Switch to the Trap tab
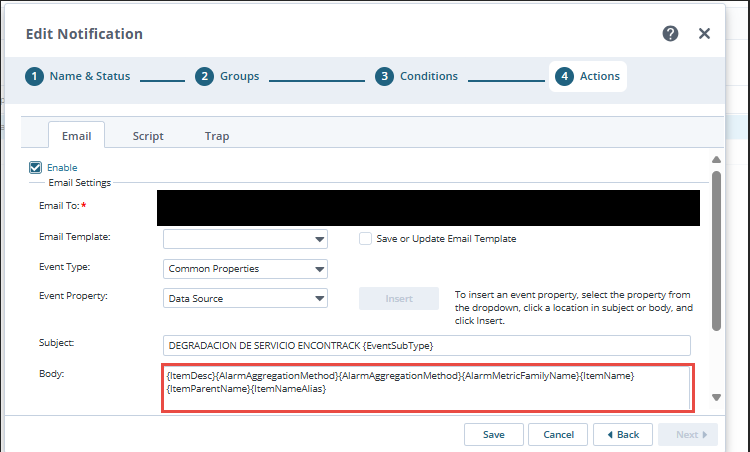This screenshot has height=452, width=750. (217, 136)
